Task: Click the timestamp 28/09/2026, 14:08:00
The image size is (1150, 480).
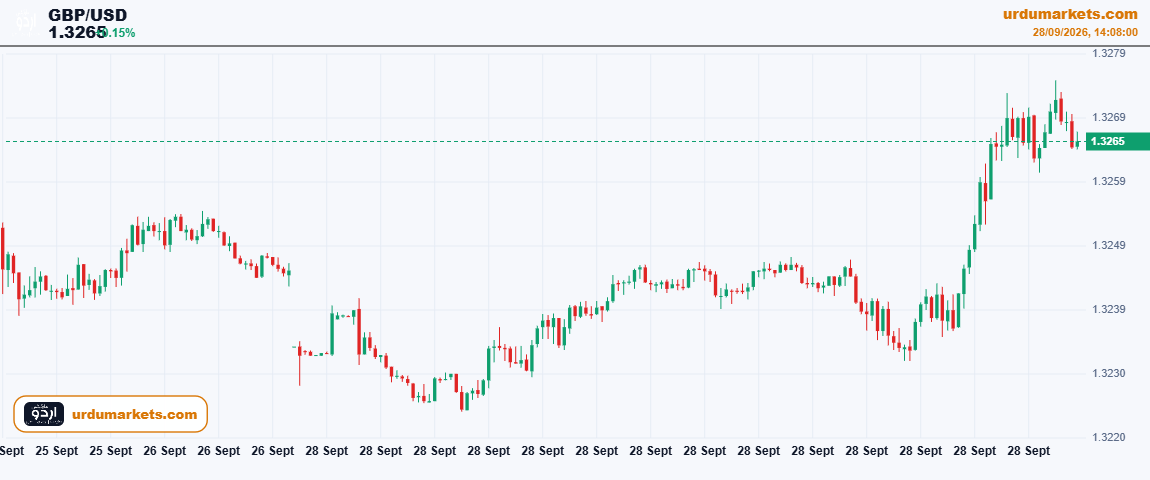Action: tap(1085, 32)
